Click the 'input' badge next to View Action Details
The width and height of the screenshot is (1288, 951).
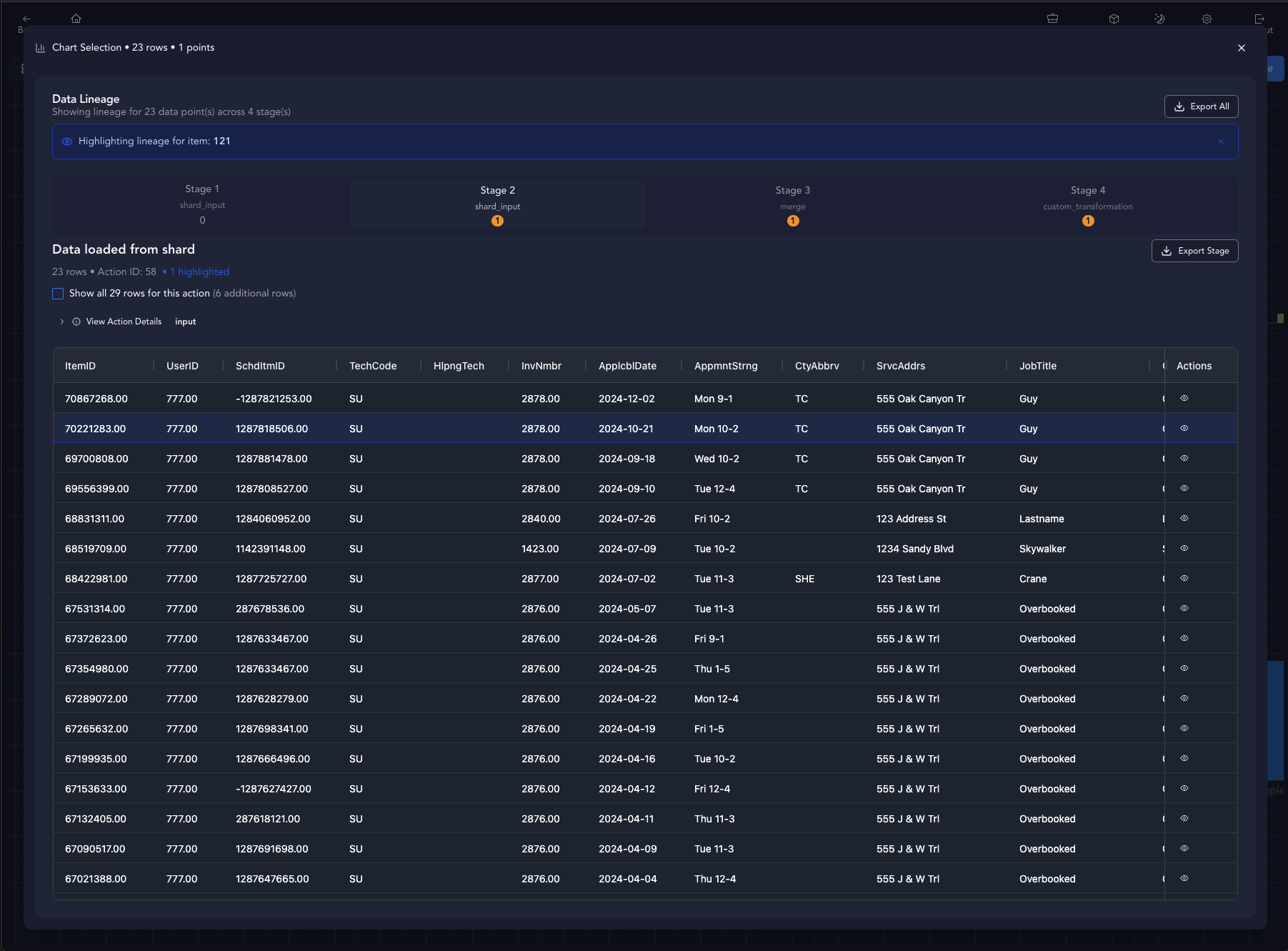(x=185, y=322)
